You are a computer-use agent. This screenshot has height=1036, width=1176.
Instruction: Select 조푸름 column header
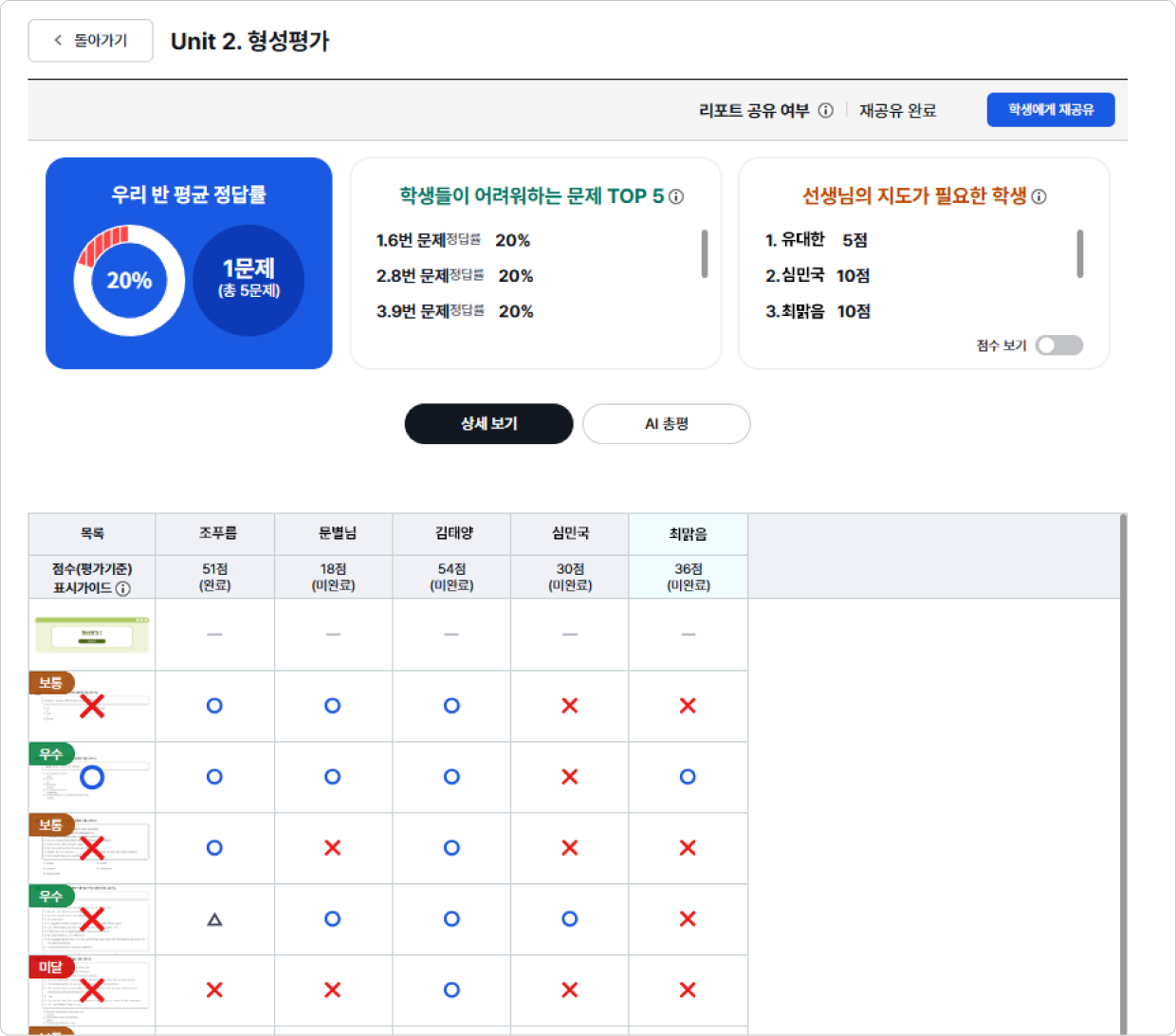pyautogui.click(x=215, y=534)
